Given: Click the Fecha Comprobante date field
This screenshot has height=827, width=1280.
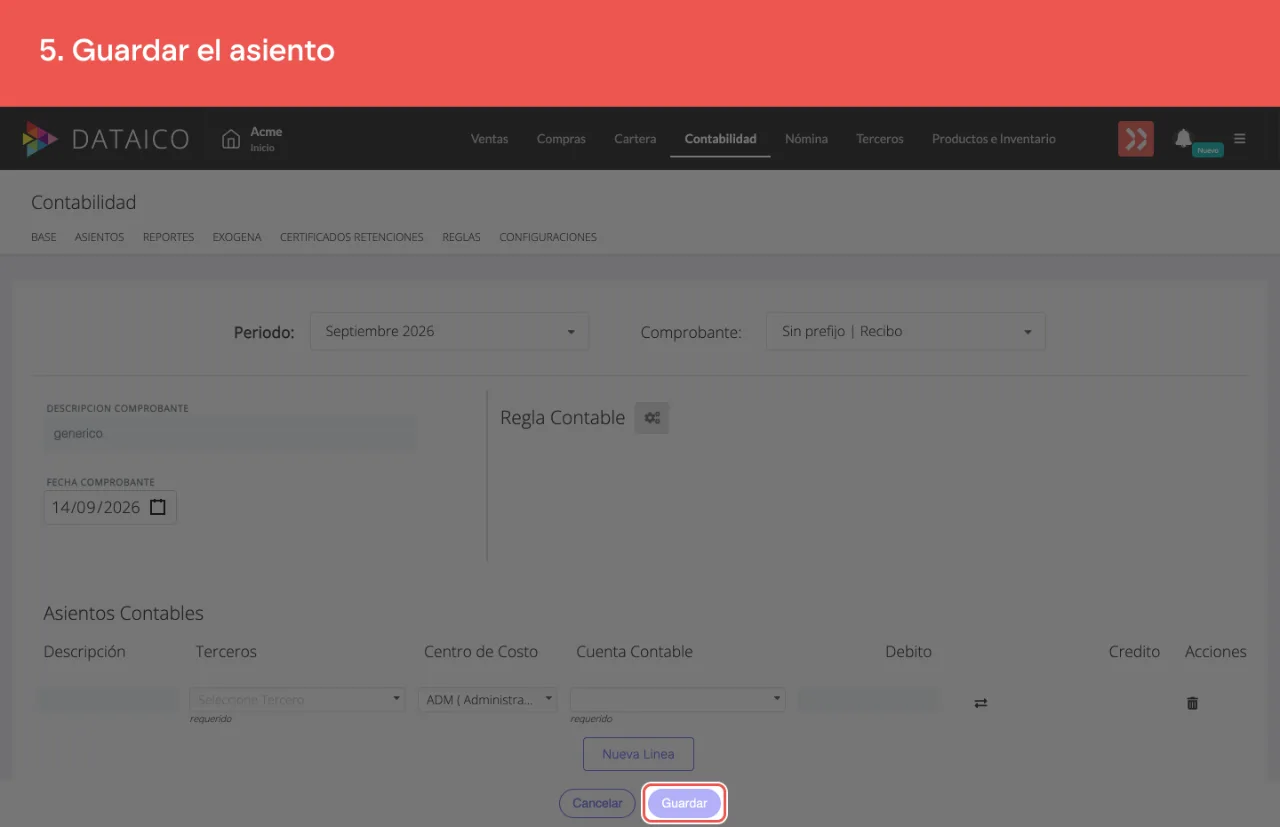Looking at the screenshot, I should [110, 507].
